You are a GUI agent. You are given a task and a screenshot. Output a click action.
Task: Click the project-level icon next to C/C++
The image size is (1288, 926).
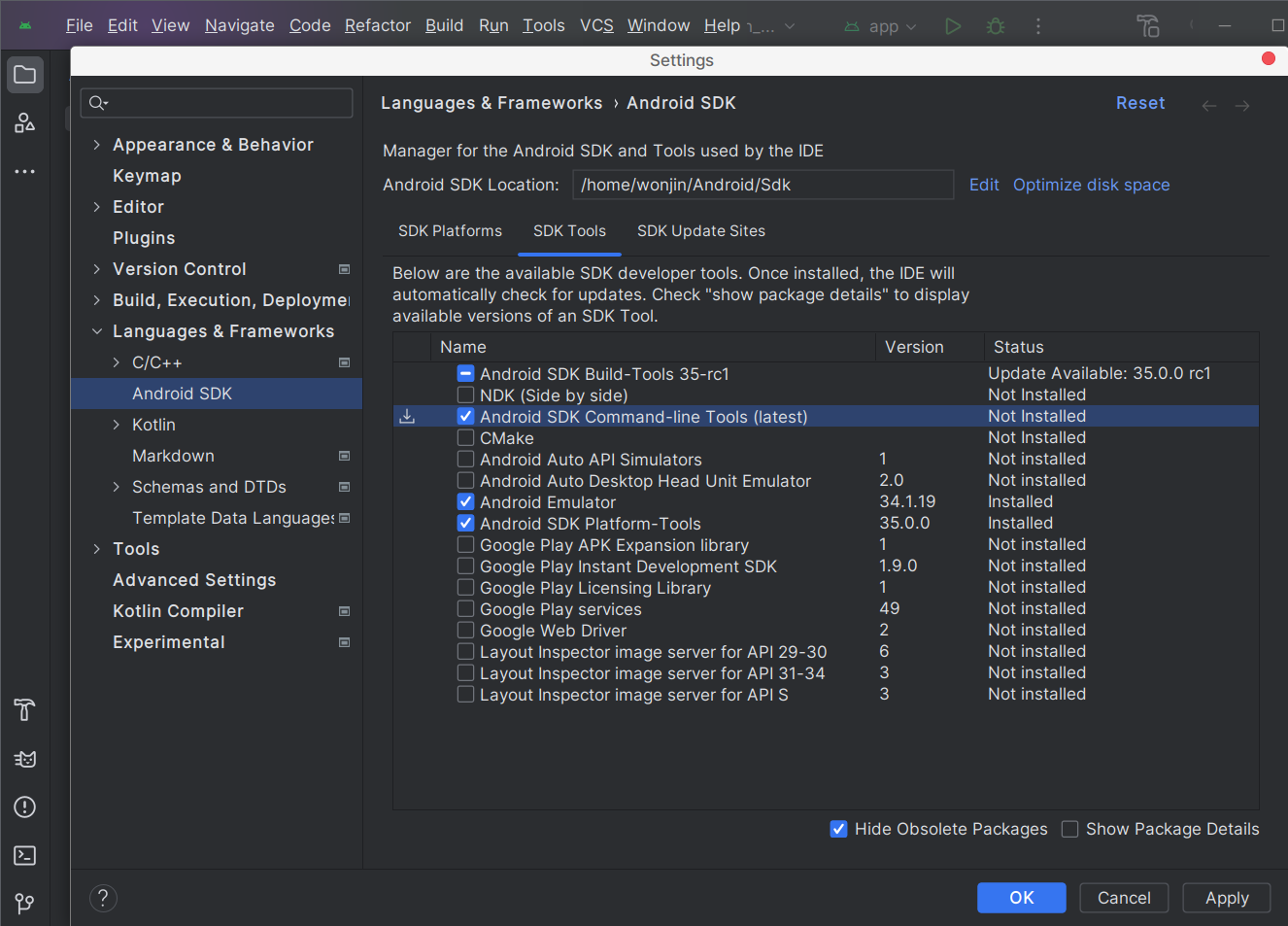click(x=344, y=362)
